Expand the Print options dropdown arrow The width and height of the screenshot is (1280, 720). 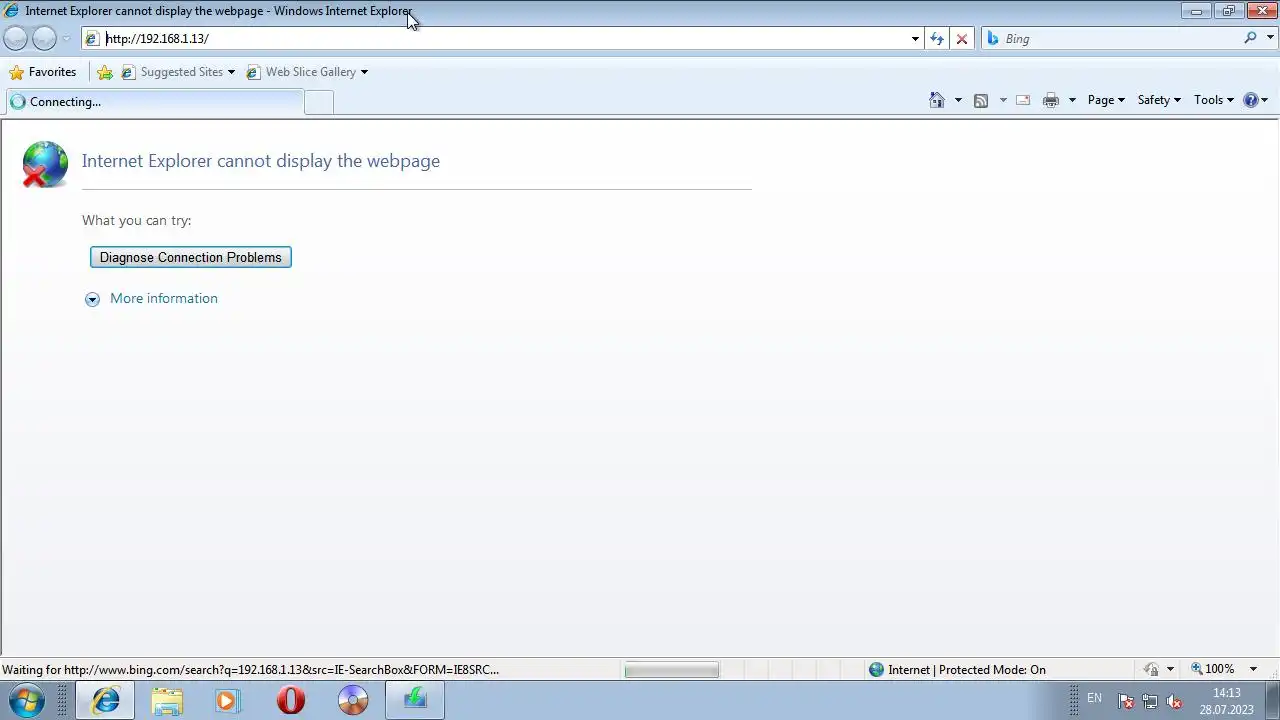click(1072, 100)
